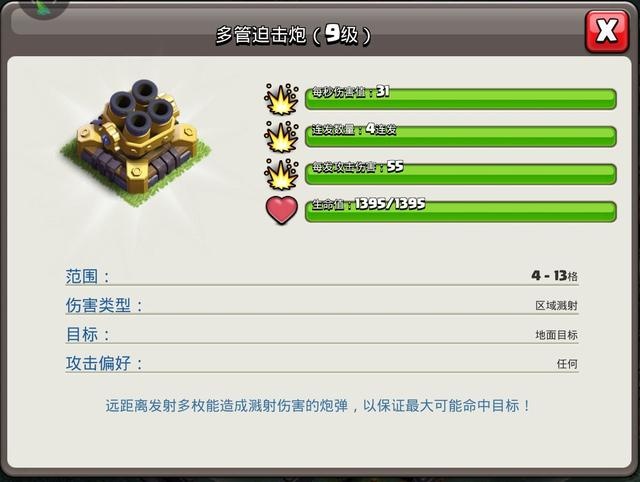
Task: Click the 目标 row label
Action: click(x=87, y=334)
